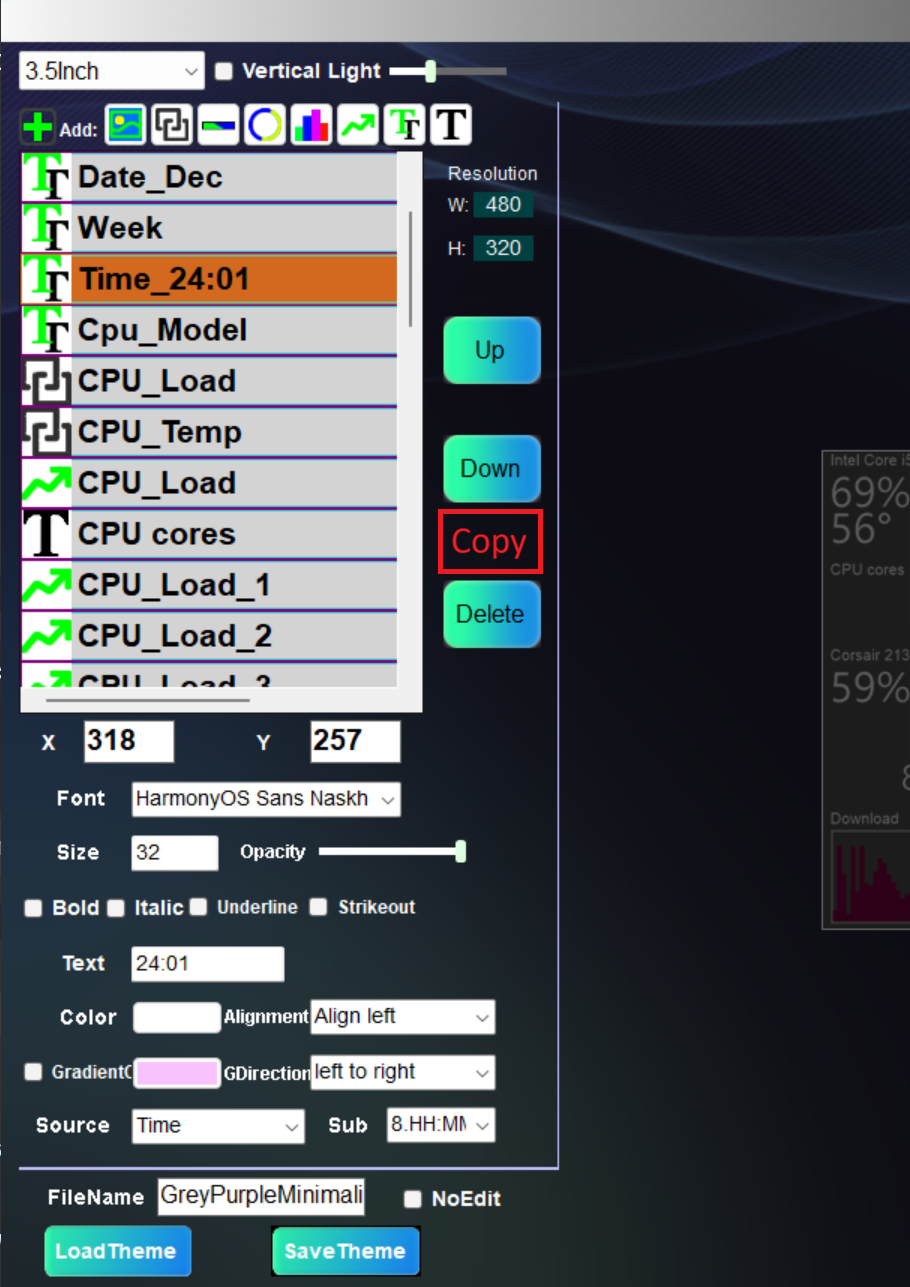Click the green plus Add icon
The width and height of the screenshot is (910, 1287).
pyautogui.click(x=37, y=127)
